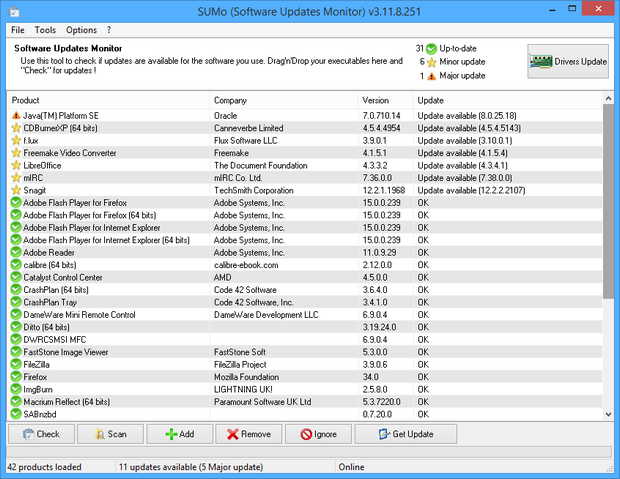Sort list by the Product column header
This screenshot has height=479, width=620.
108,100
